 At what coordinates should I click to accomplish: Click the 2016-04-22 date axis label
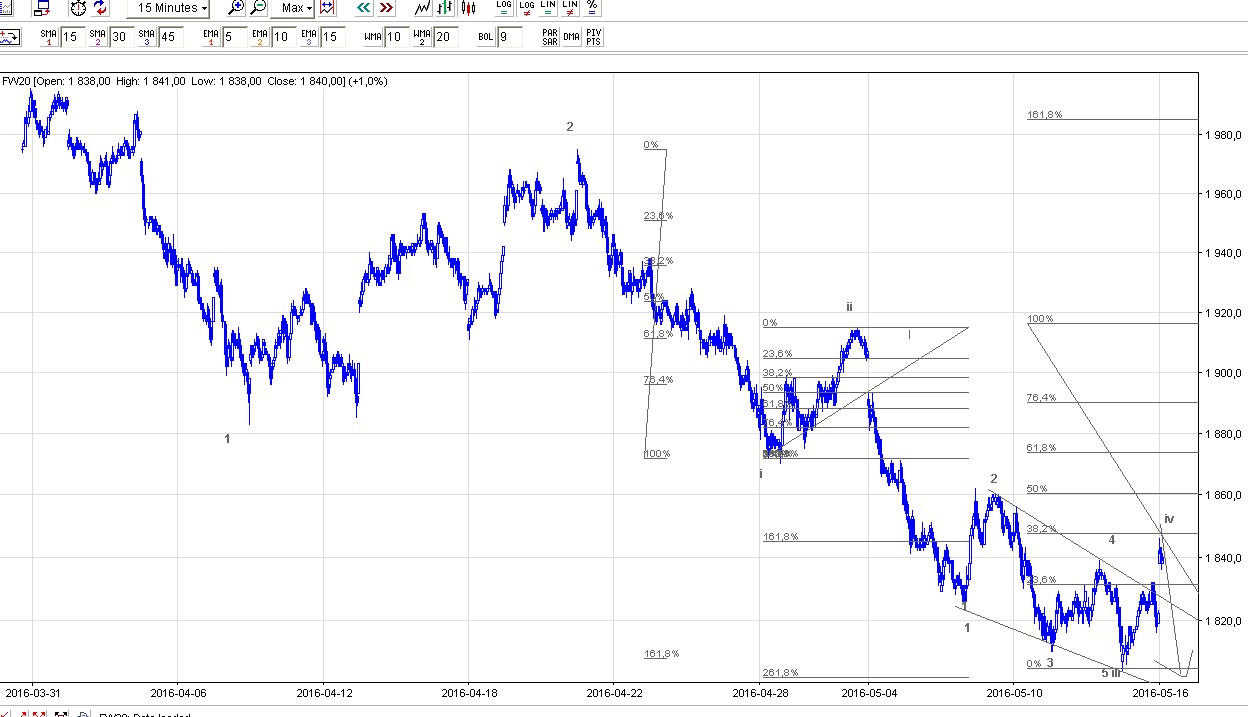[613, 691]
